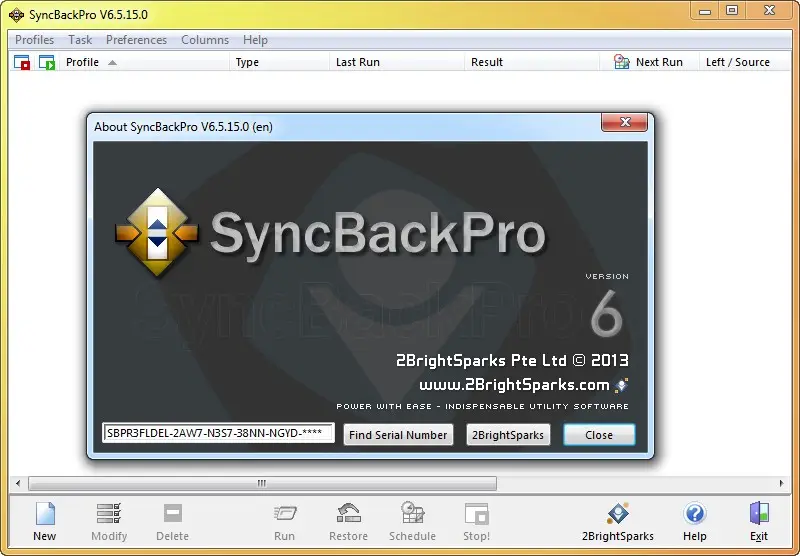Open the www.2BrightSparks.com link
Image resolution: width=800 pixels, height=556 pixels.
click(x=514, y=385)
